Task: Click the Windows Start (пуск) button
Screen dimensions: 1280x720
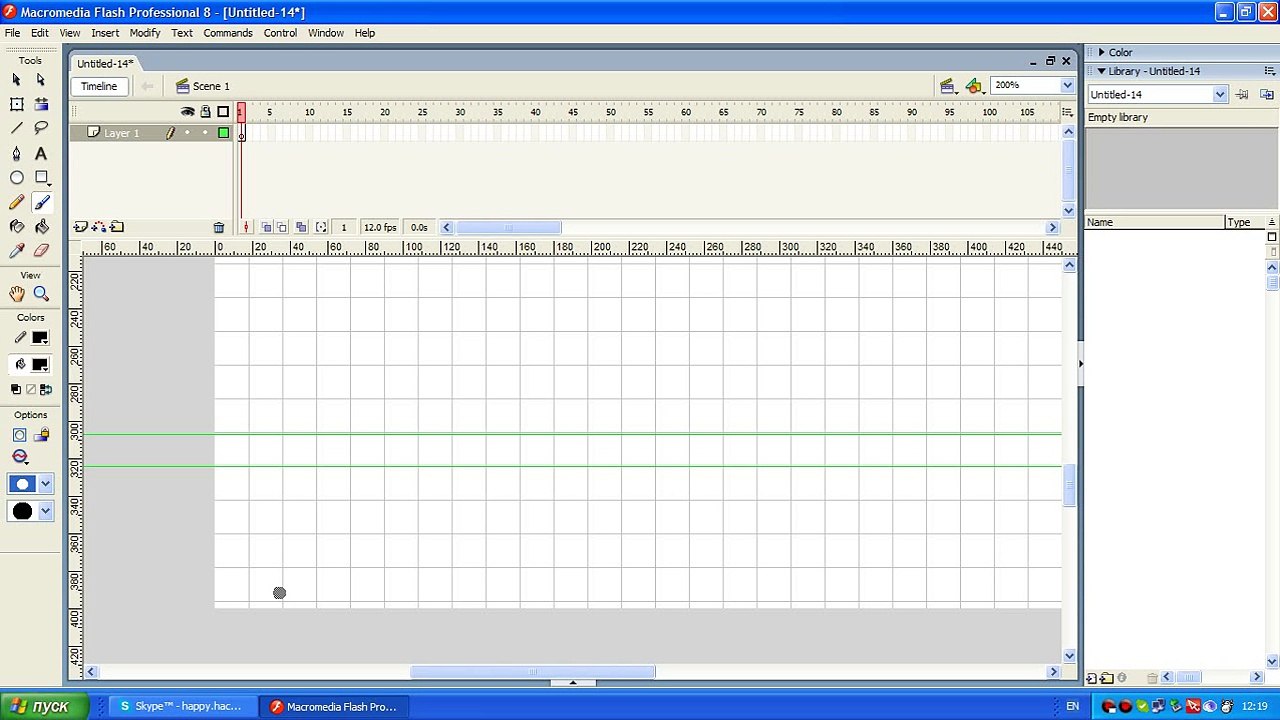Action: pos(44,707)
